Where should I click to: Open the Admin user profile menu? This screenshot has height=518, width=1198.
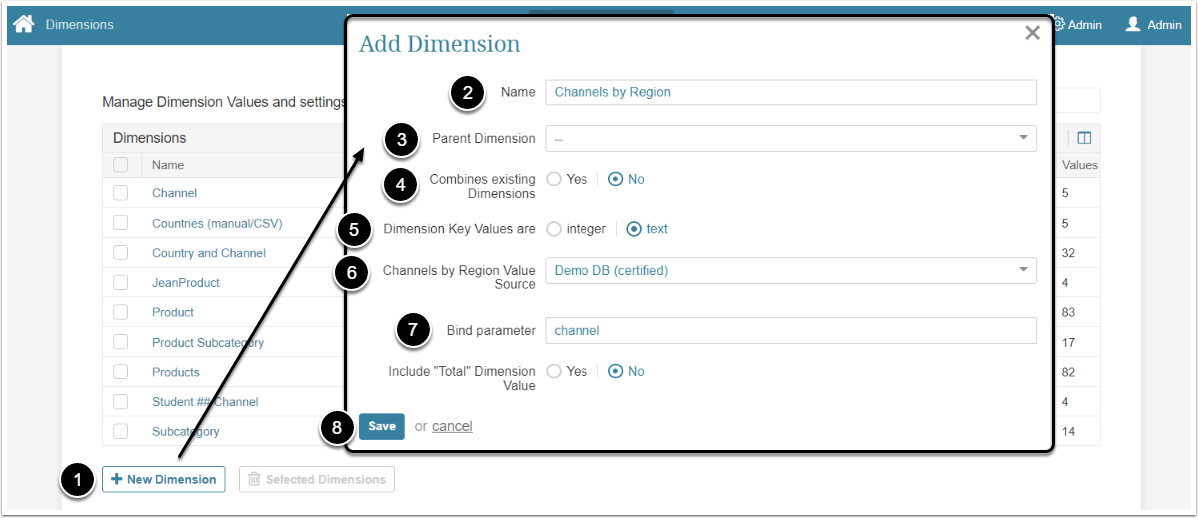pos(1154,24)
